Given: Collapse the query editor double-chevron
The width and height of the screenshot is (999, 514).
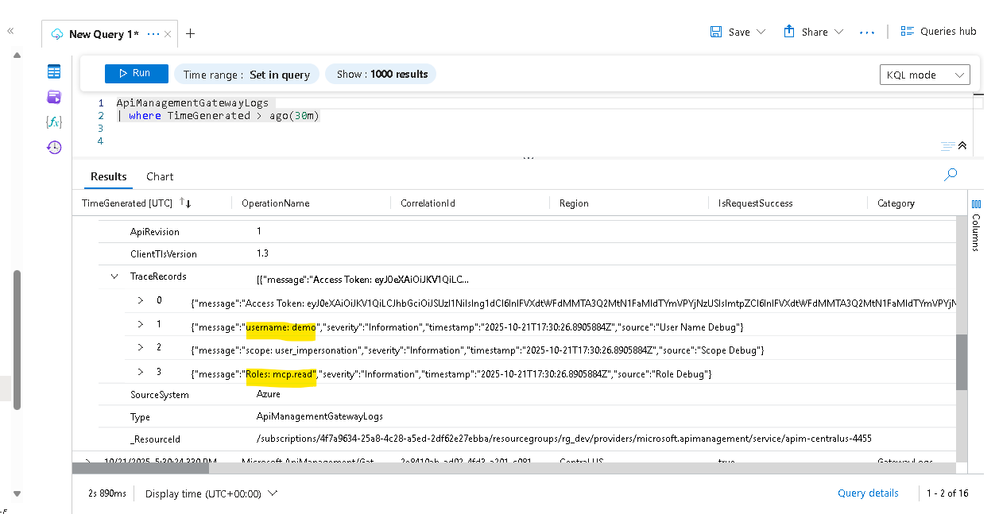Looking at the screenshot, I should (962, 146).
